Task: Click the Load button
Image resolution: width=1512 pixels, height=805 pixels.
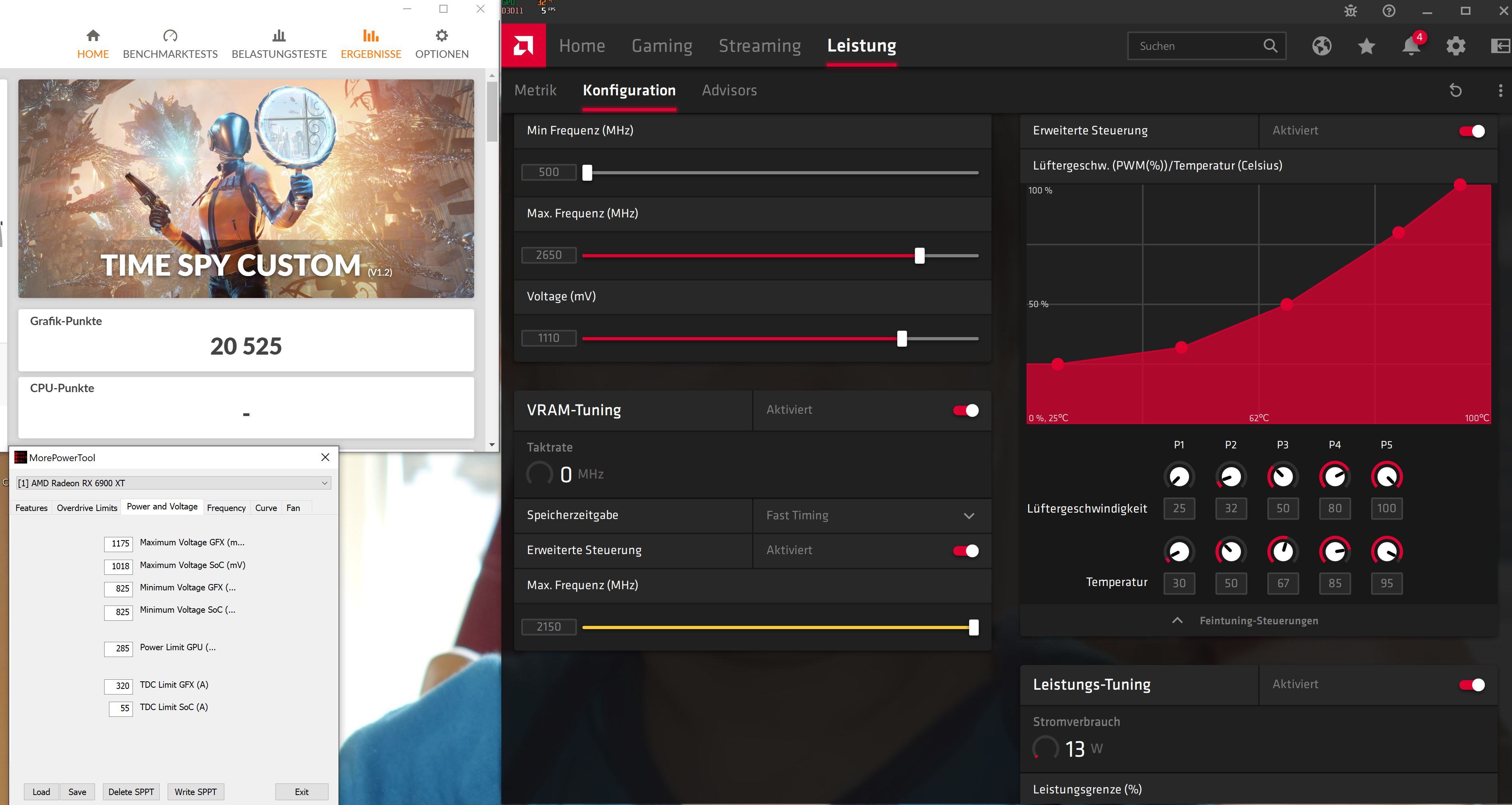Action: (x=41, y=791)
